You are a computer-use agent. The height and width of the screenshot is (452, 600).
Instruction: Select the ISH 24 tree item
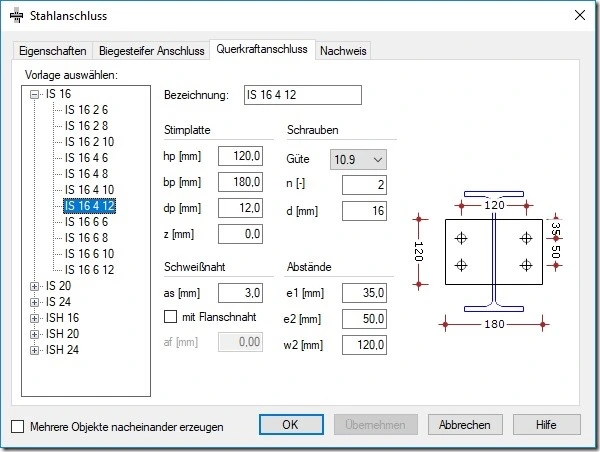click(x=62, y=350)
